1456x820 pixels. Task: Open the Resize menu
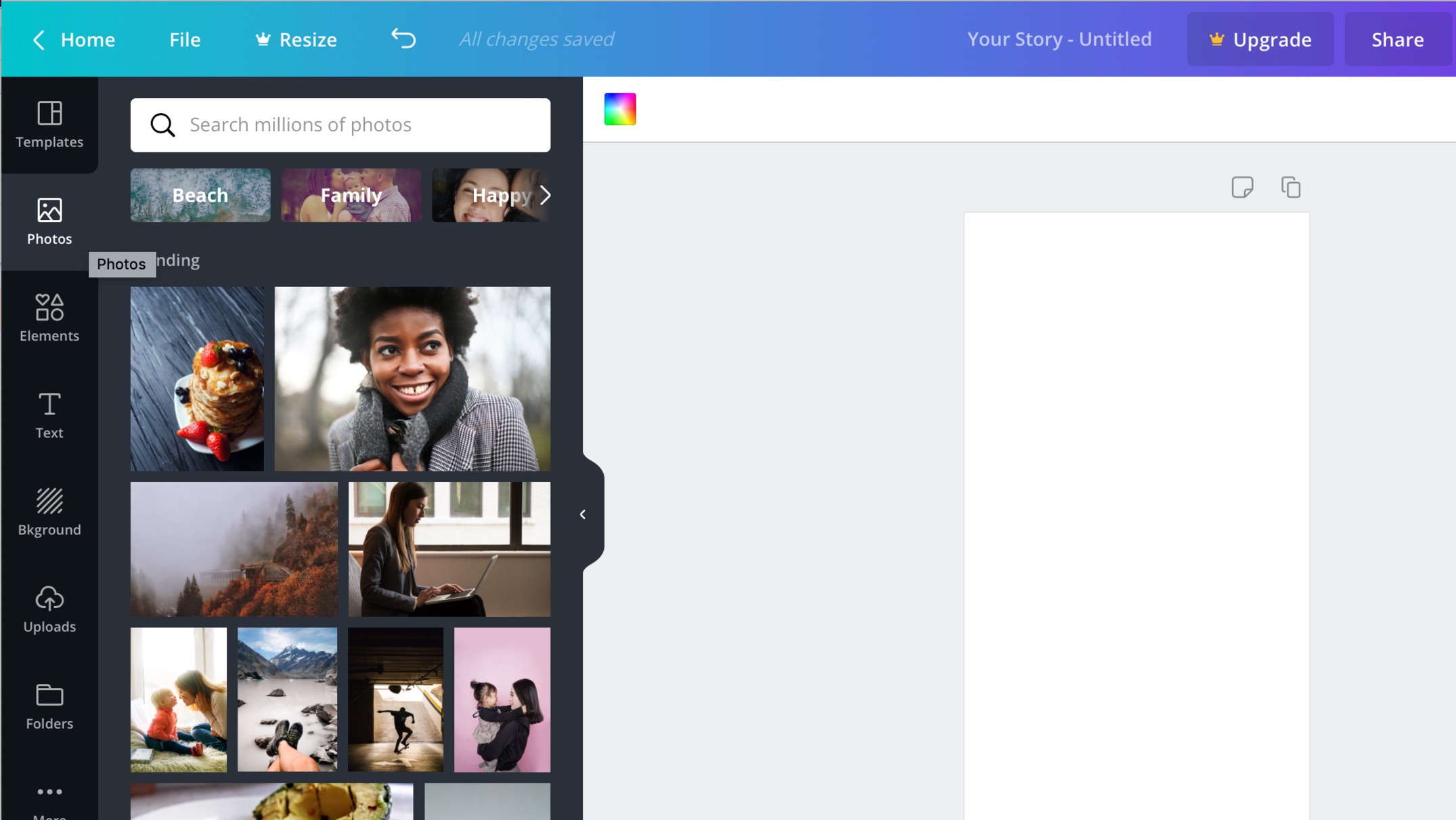296,39
